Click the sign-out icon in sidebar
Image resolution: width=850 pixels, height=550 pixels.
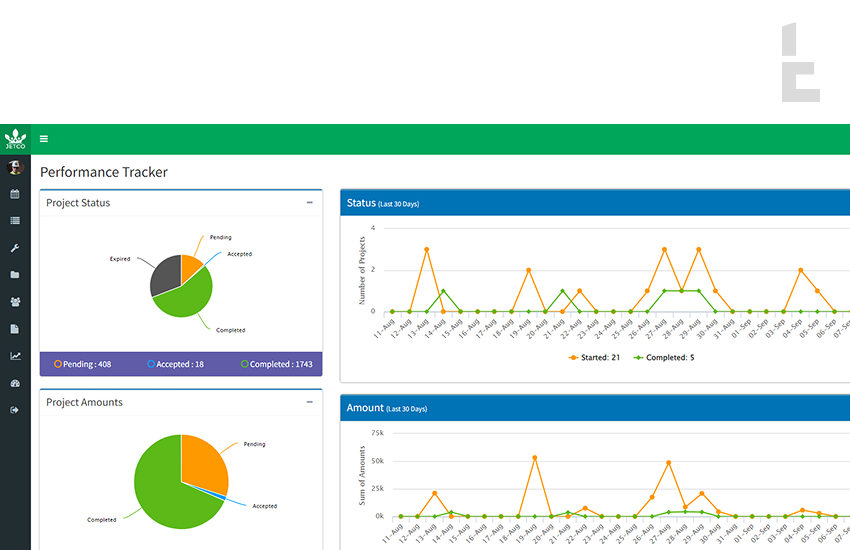coord(15,410)
